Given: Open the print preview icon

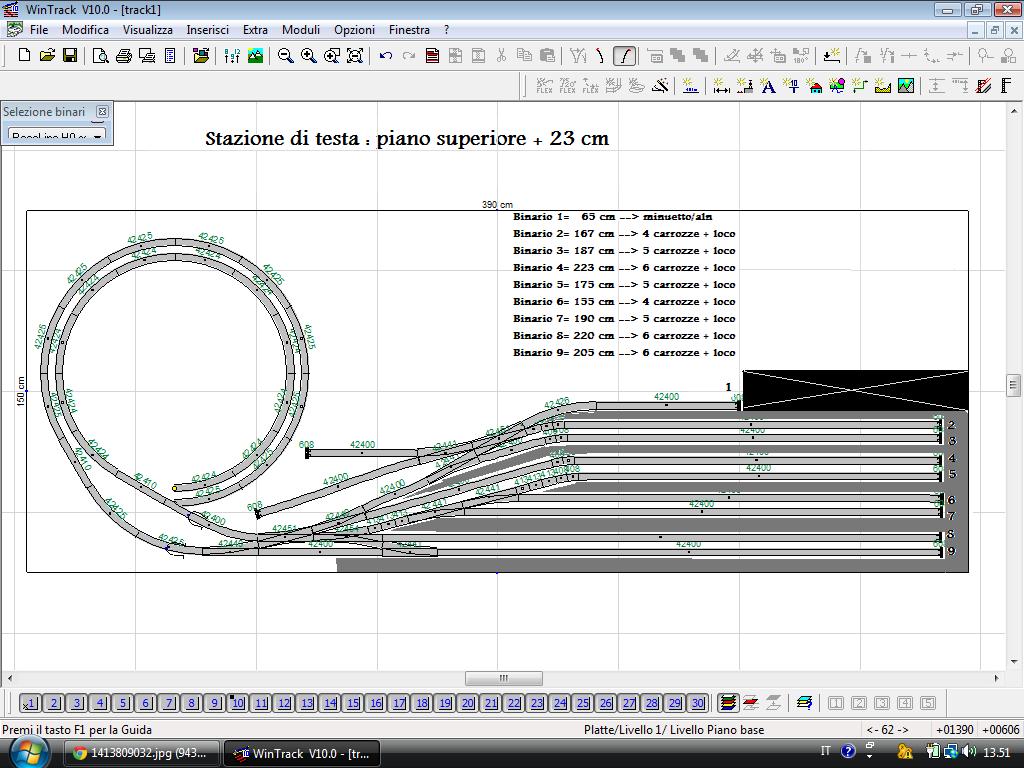Looking at the screenshot, I should coord(101,56).
